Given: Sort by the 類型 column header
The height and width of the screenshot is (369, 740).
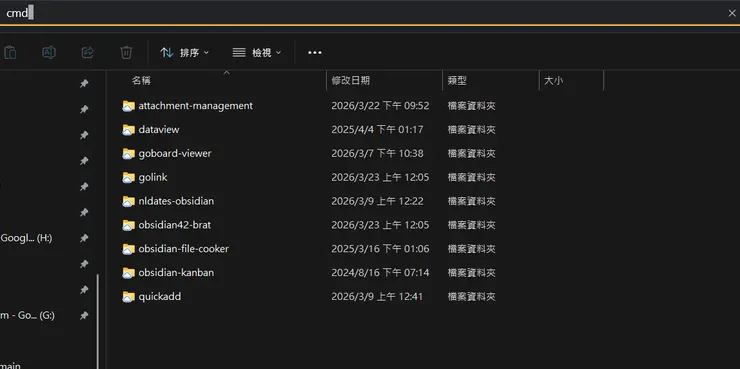Looking at the screenshot, I should tap(457, 81).
